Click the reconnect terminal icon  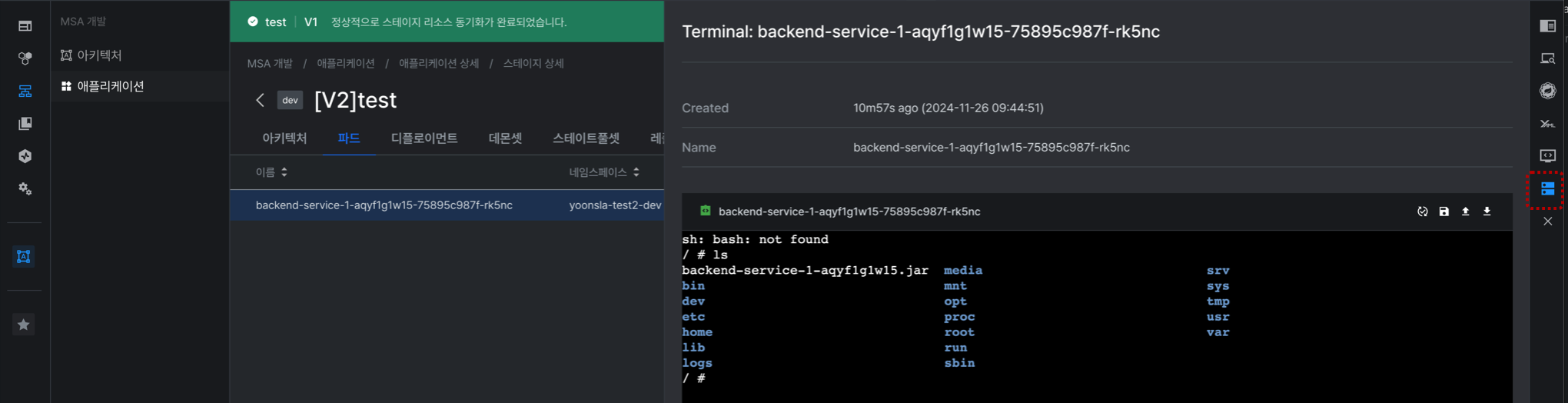coord(1423,211)
